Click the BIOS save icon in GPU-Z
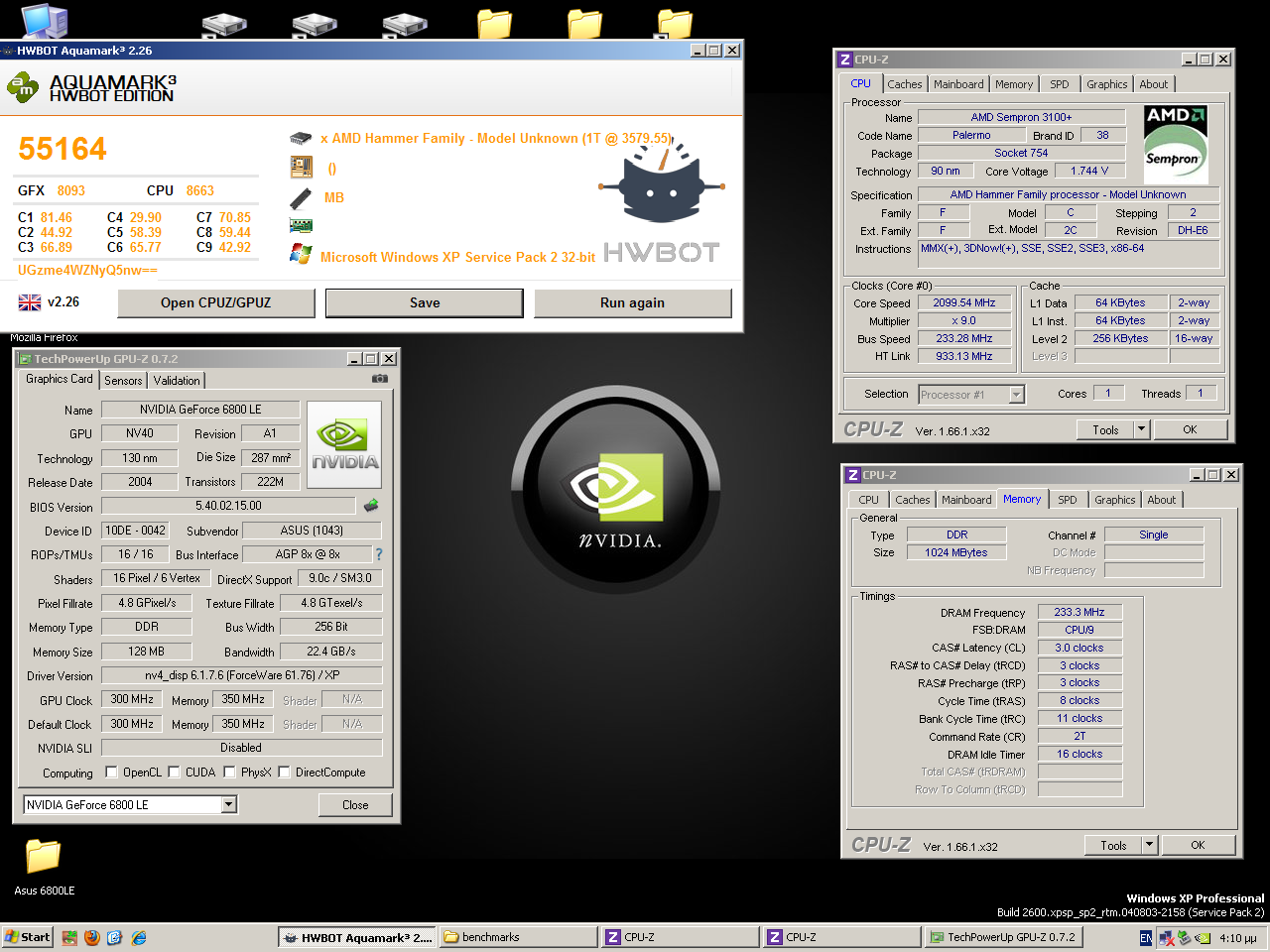This screenshot has height=952, width=1270. point(371,506)
